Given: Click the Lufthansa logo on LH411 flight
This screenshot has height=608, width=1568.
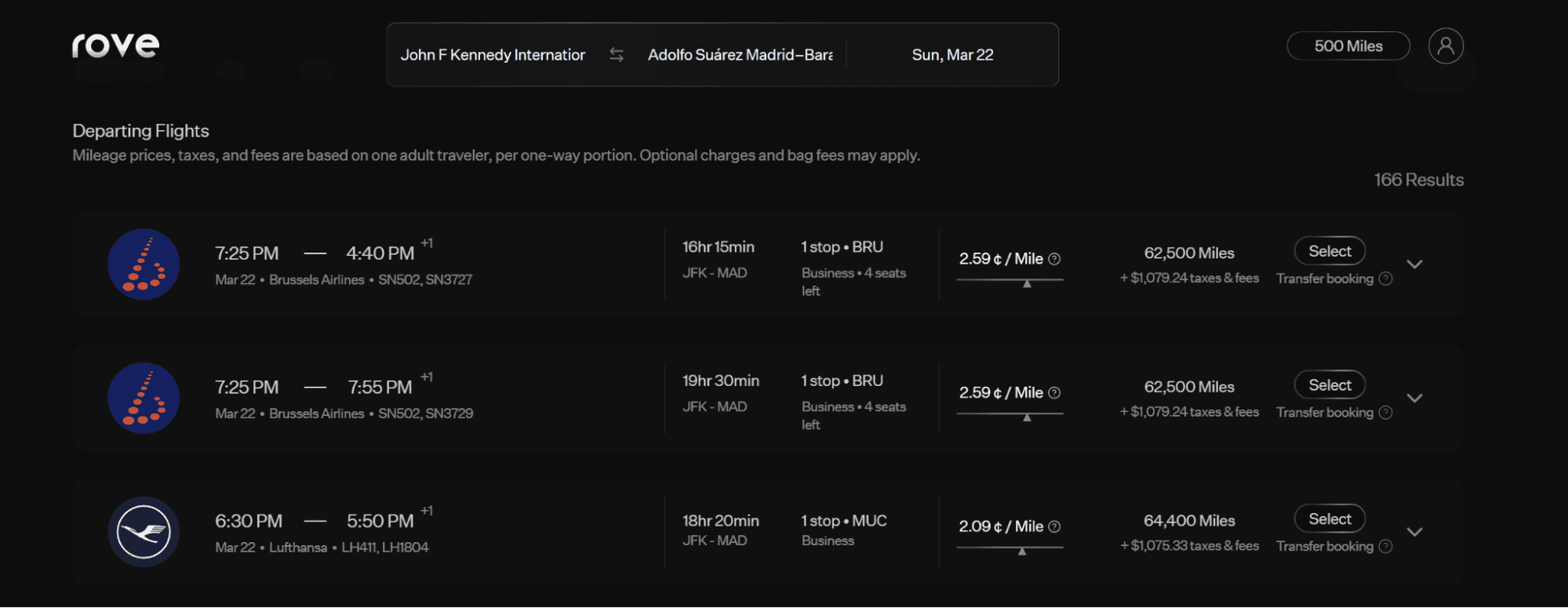Looking at the screenshot, I should [144, 532].
